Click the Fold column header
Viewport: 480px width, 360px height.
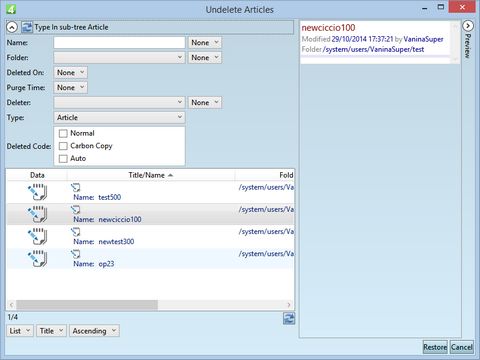(x=265, y=175)
